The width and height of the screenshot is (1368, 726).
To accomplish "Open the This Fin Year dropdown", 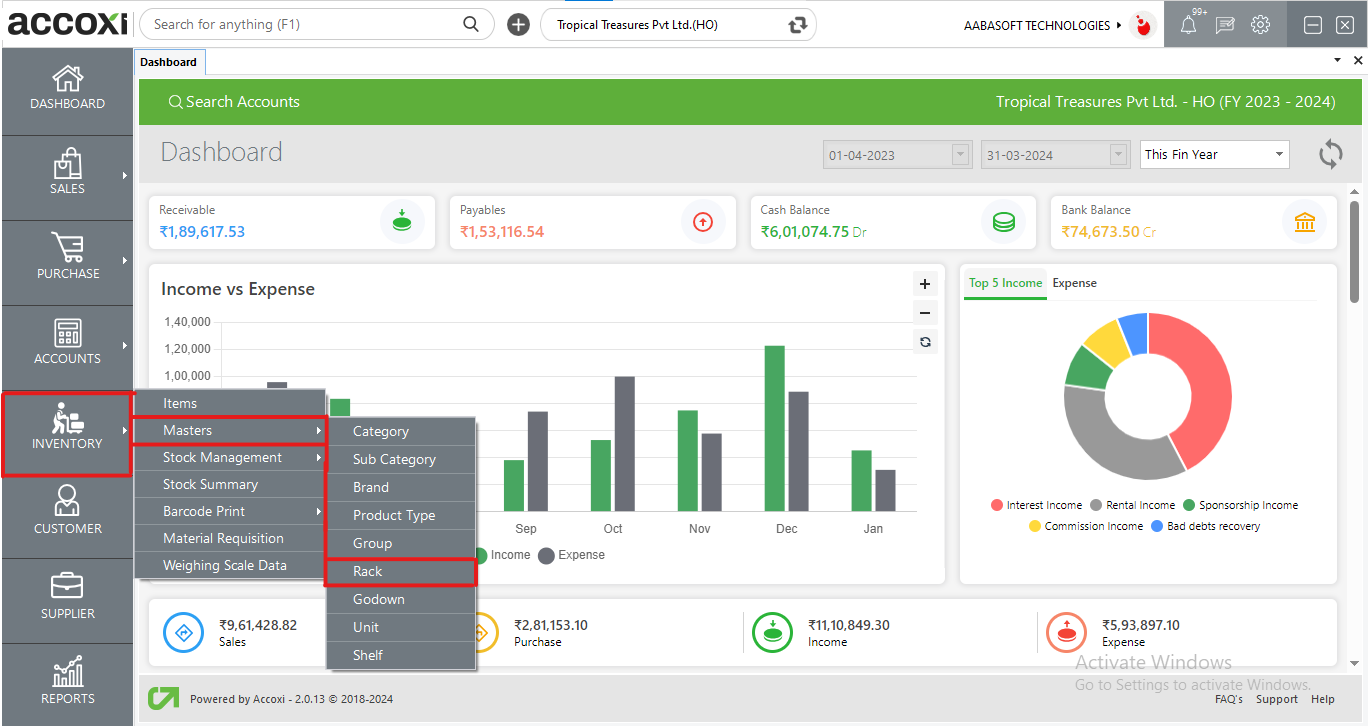I will [x=1214, y=154].
